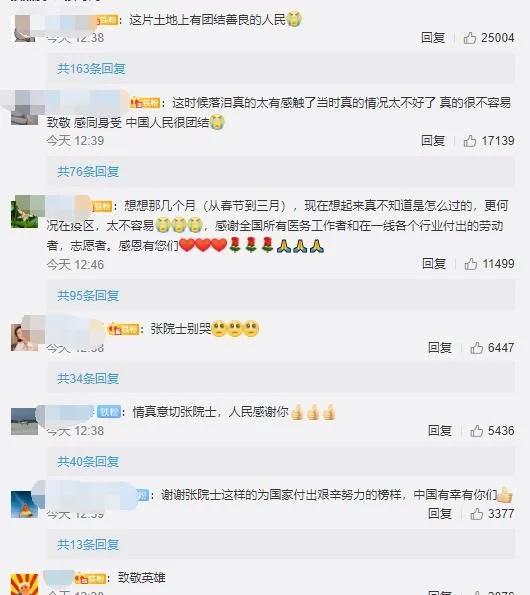Open avatar of 张院士别哭 commenter

tap(24, 337)
